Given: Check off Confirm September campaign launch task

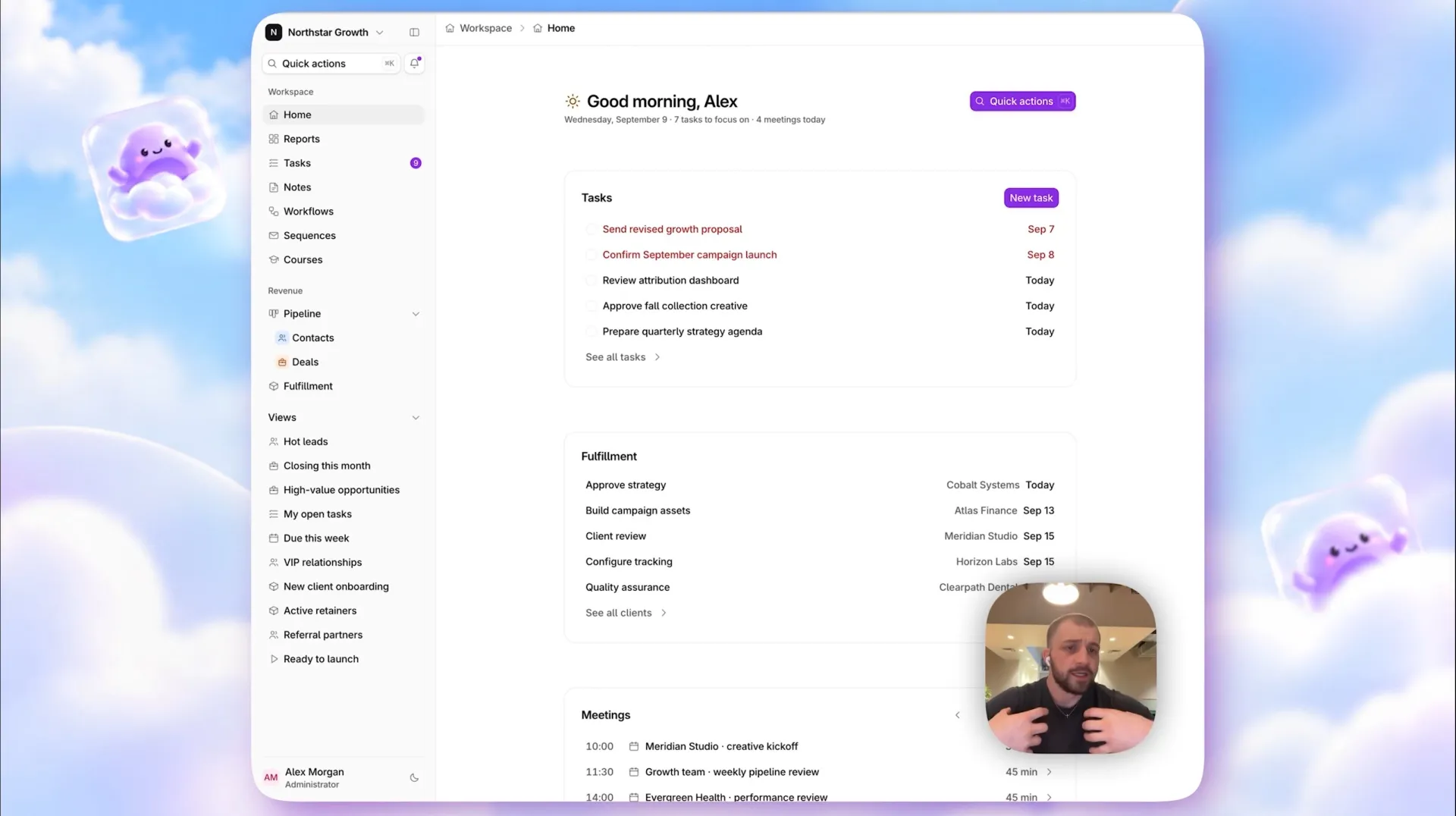Looking at the screenshot, I should pos(591,255).
